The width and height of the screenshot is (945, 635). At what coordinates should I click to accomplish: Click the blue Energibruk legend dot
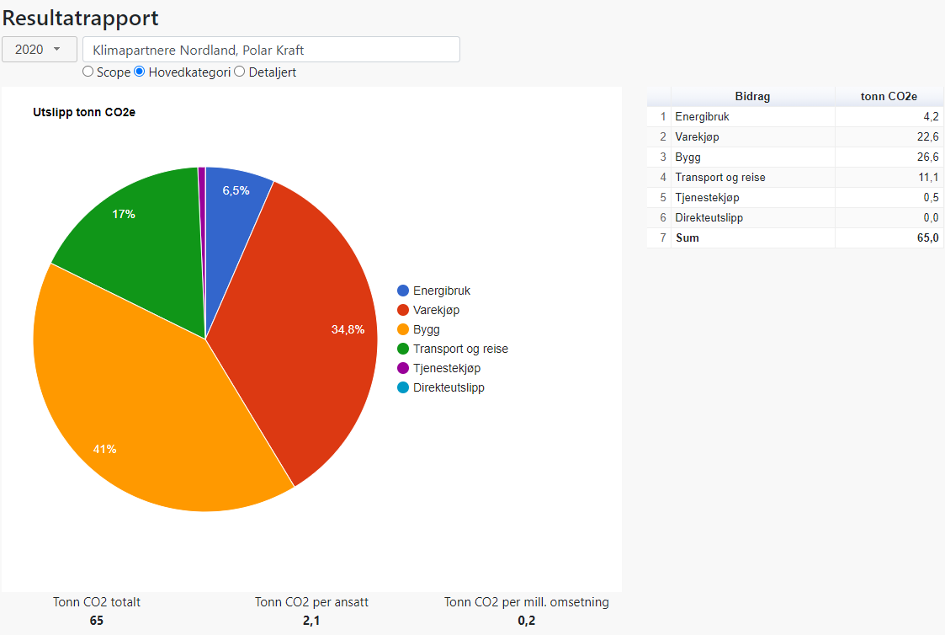click(403, 291)
